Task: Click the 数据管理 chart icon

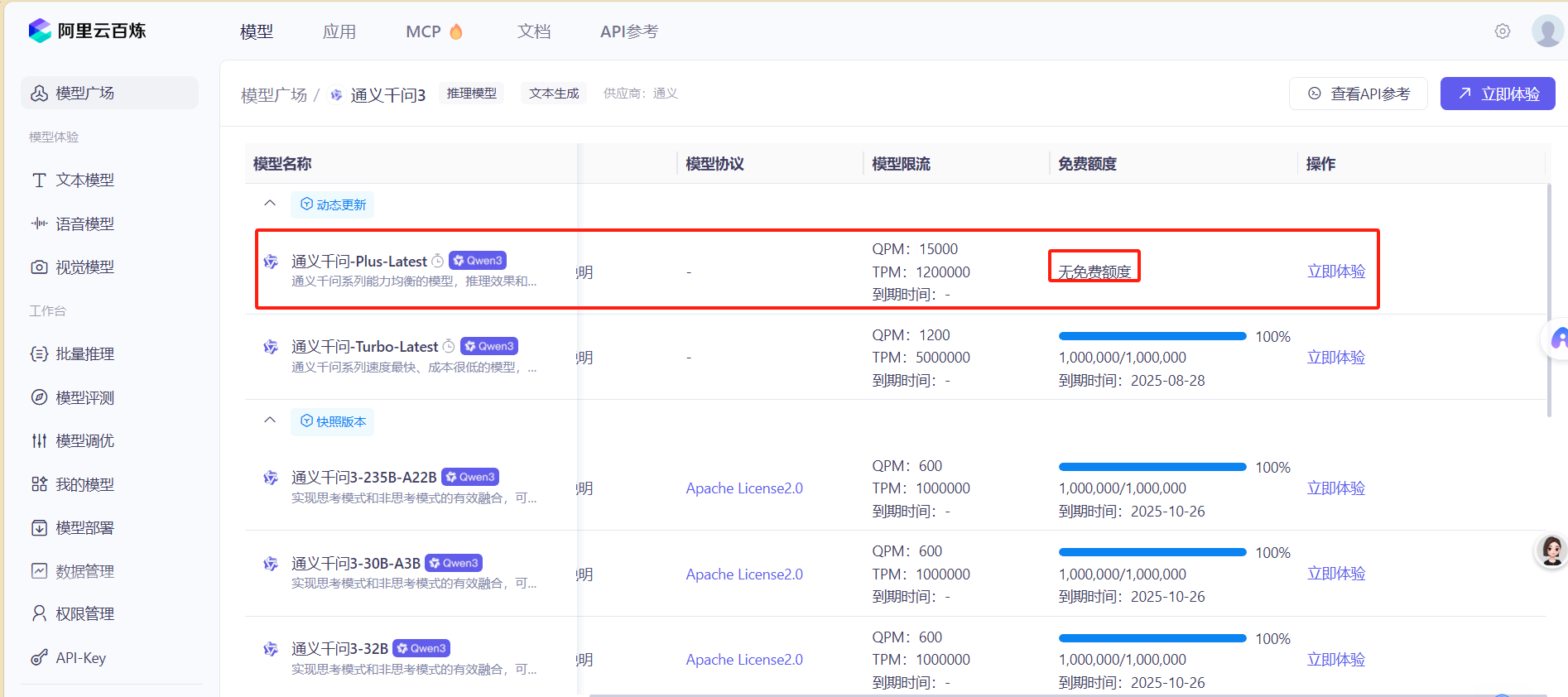Action: pyautogui.click(x=39, y=571)
